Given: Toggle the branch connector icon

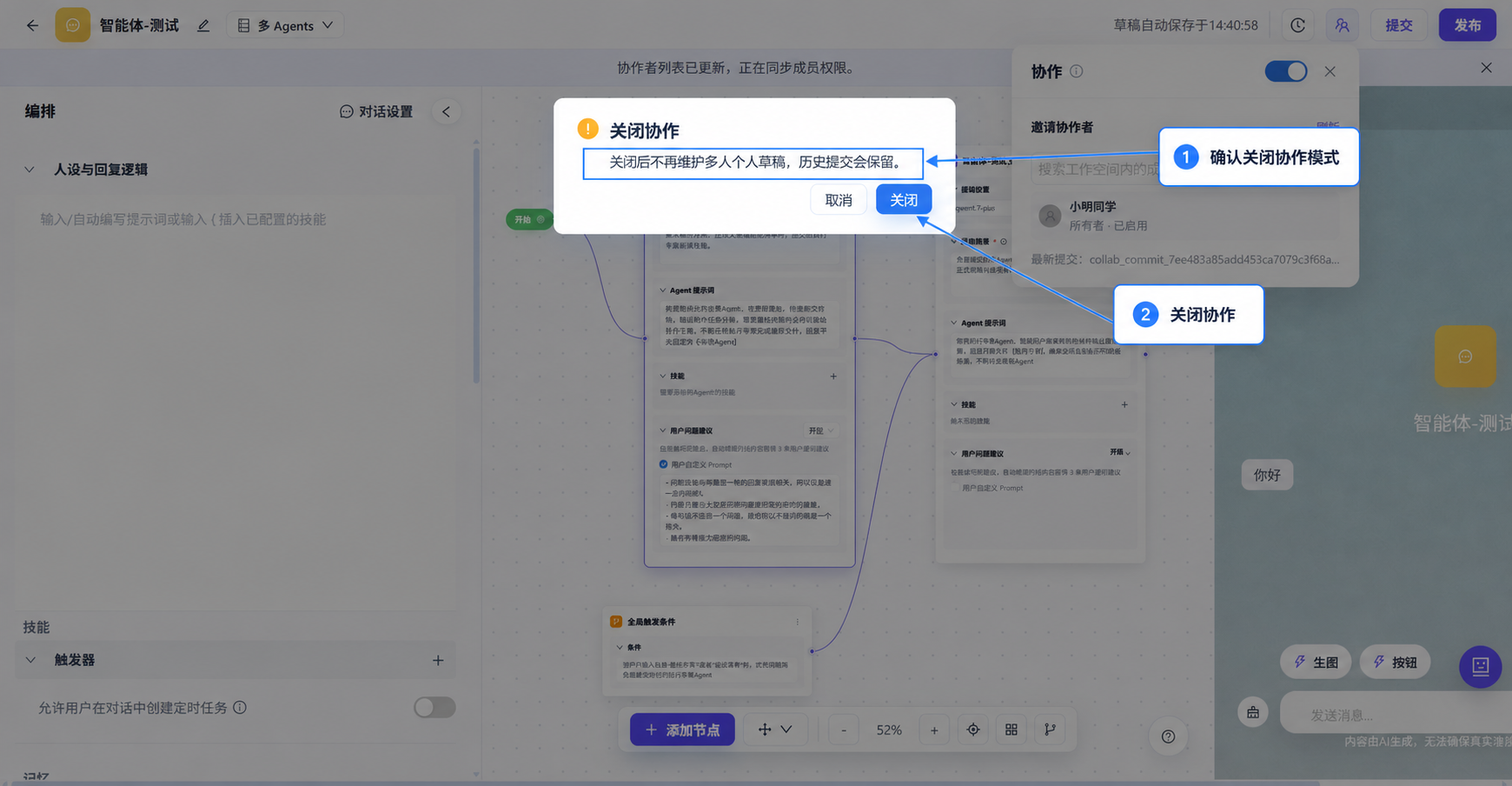Looking at the screenshot, I should [1050, 729].
